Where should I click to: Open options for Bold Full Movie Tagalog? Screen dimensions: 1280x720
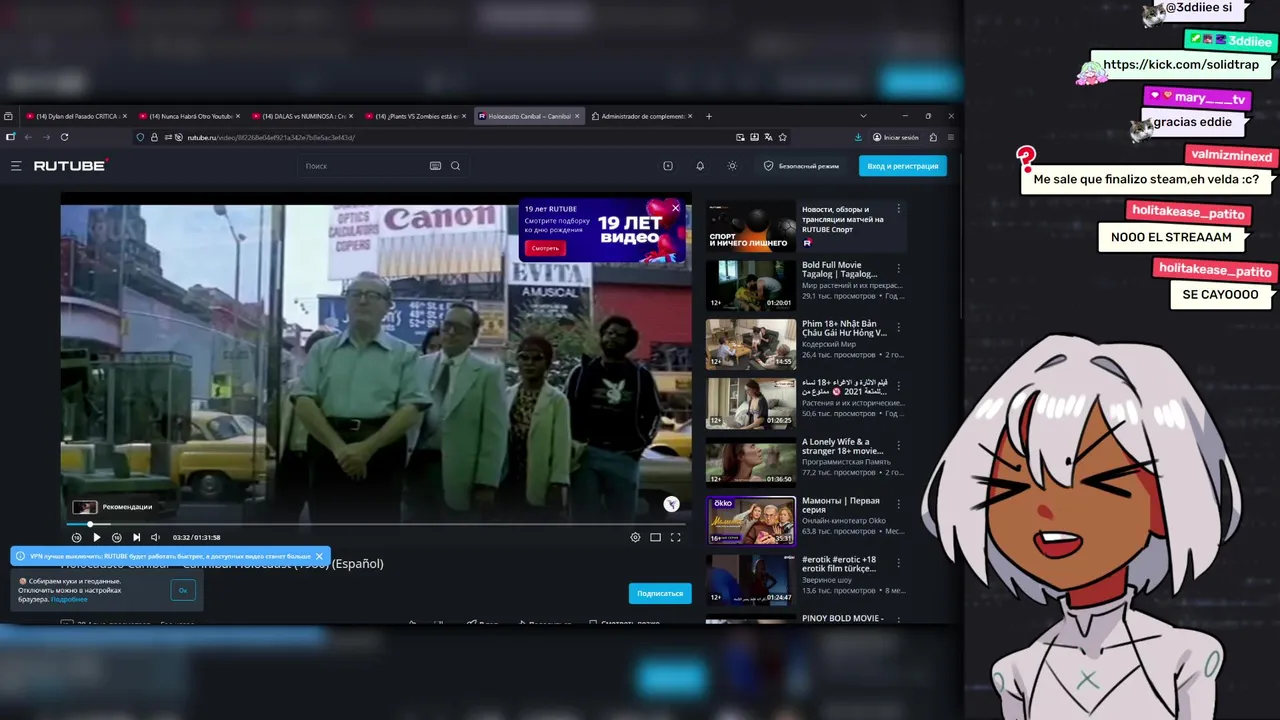tap(898, 268)
